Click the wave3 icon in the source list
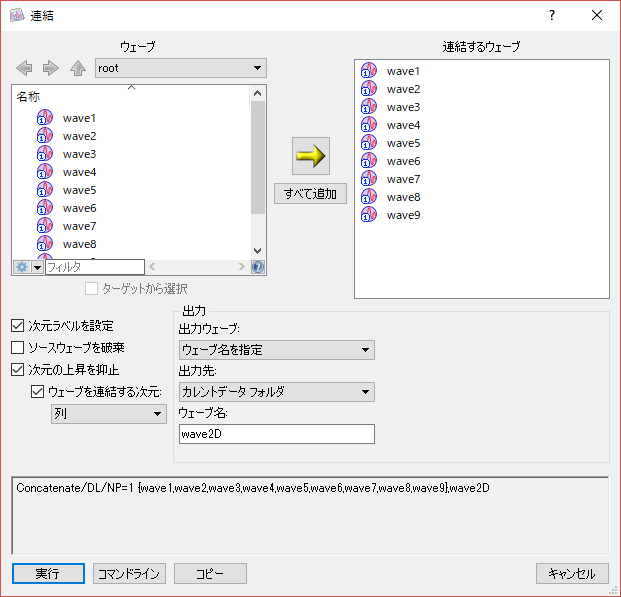The height and width of the screenshot is (597, 621). pos(45,154)
